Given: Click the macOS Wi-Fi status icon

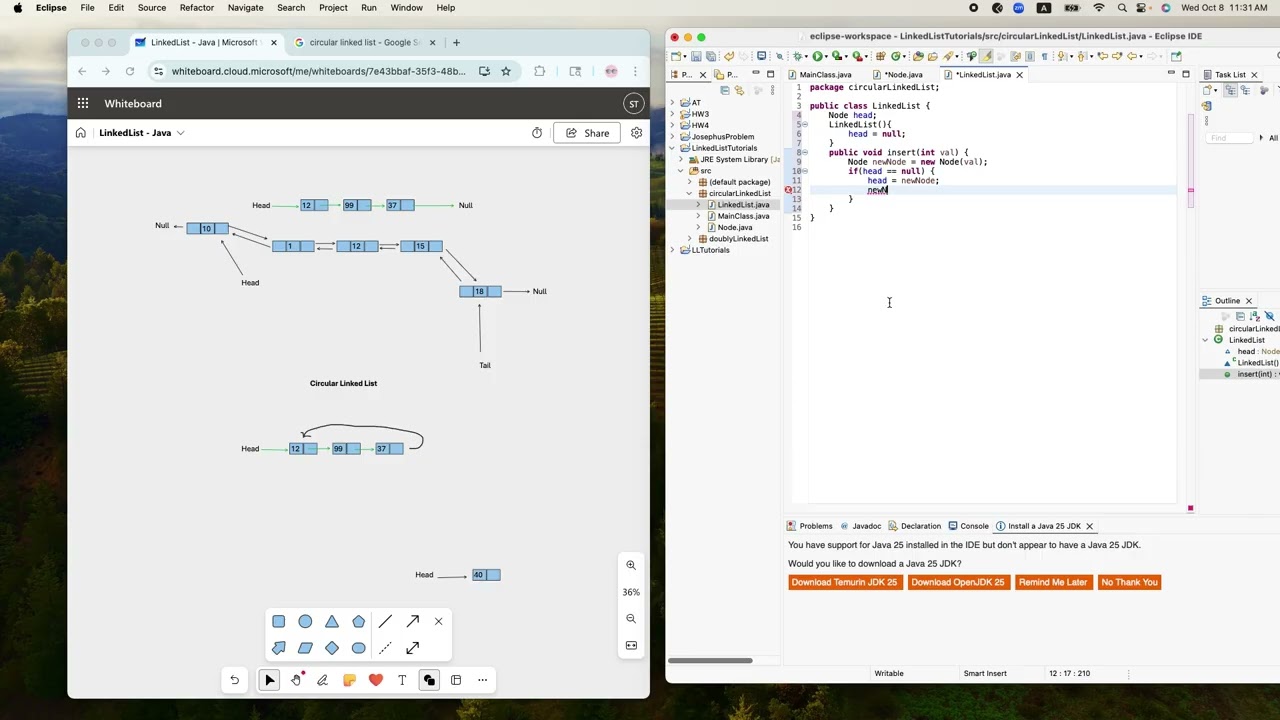Looking at the screenshot, I should 1099,8.
